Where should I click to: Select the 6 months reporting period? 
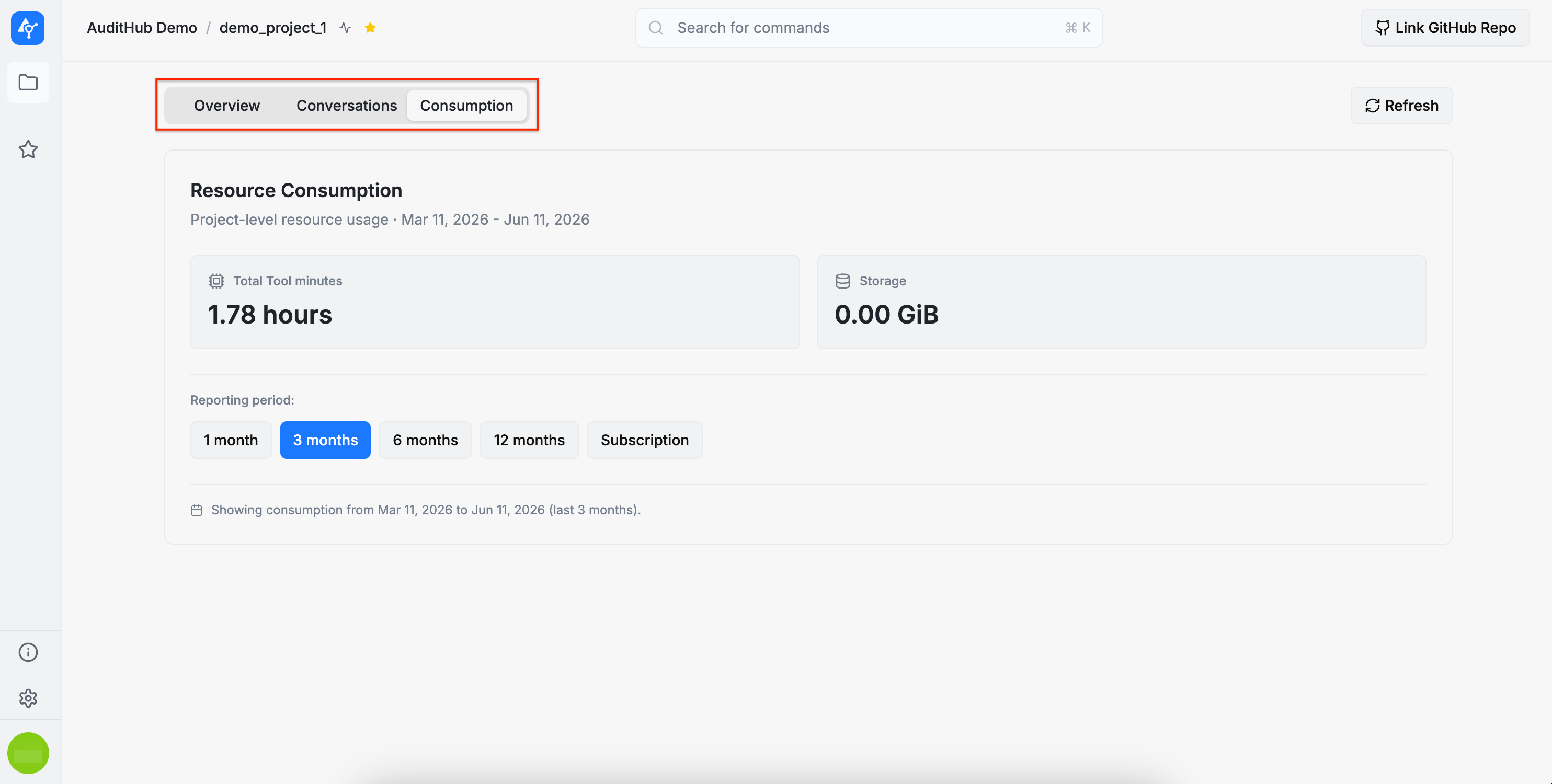pyautogui.click(x=425, y=440)
